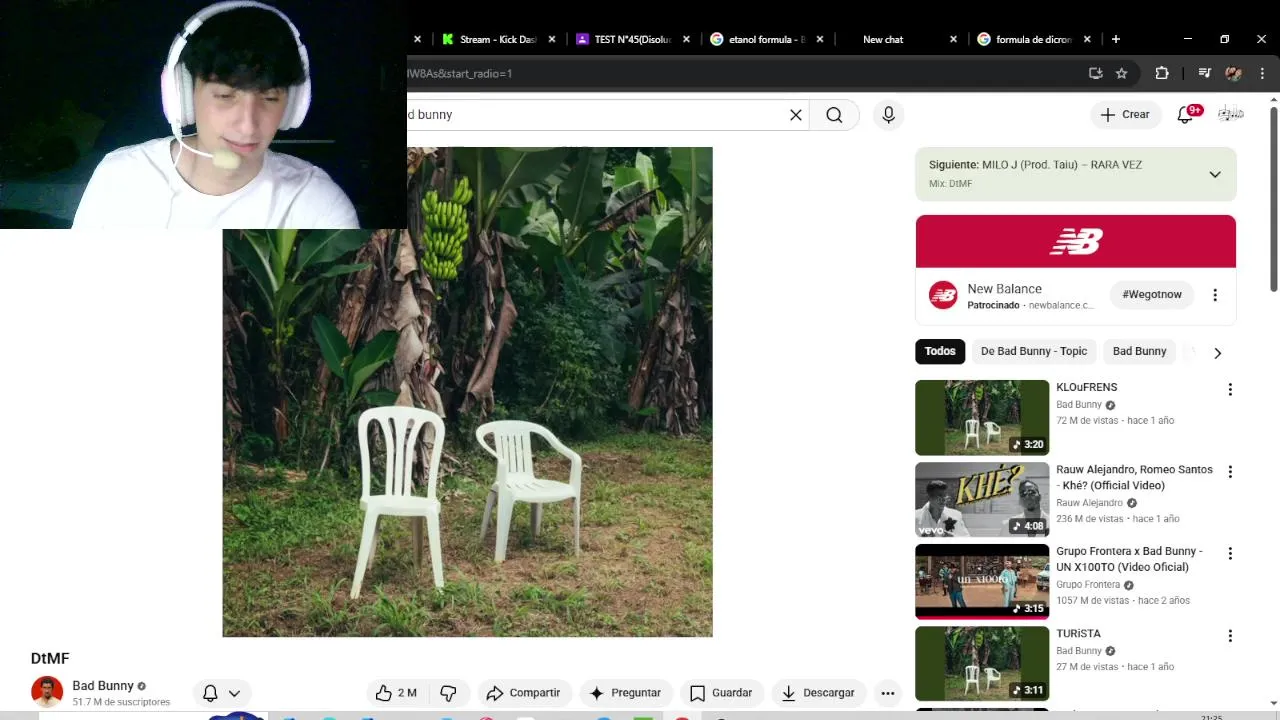Open the Chrome extensions puzzle icon
The width and height of the screenshot is (1280, 720).
click(x=1161, y=73)
